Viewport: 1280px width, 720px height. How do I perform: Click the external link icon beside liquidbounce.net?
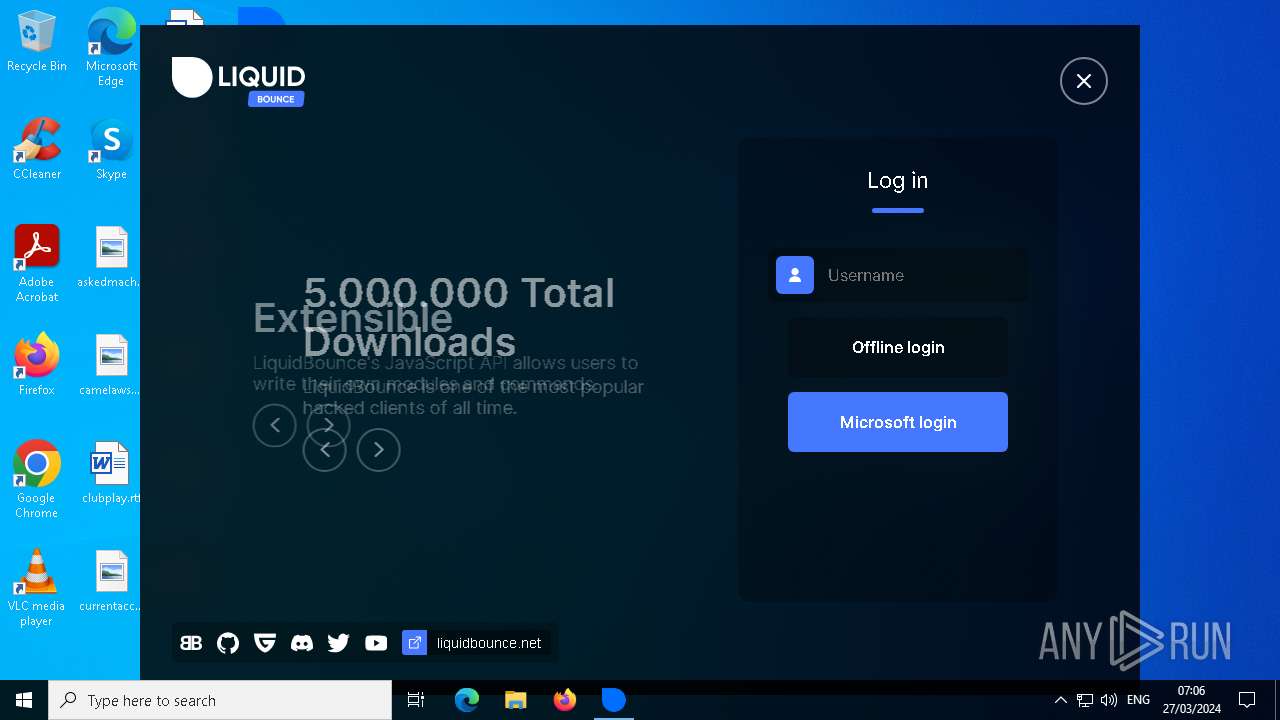tap(414, 643)
